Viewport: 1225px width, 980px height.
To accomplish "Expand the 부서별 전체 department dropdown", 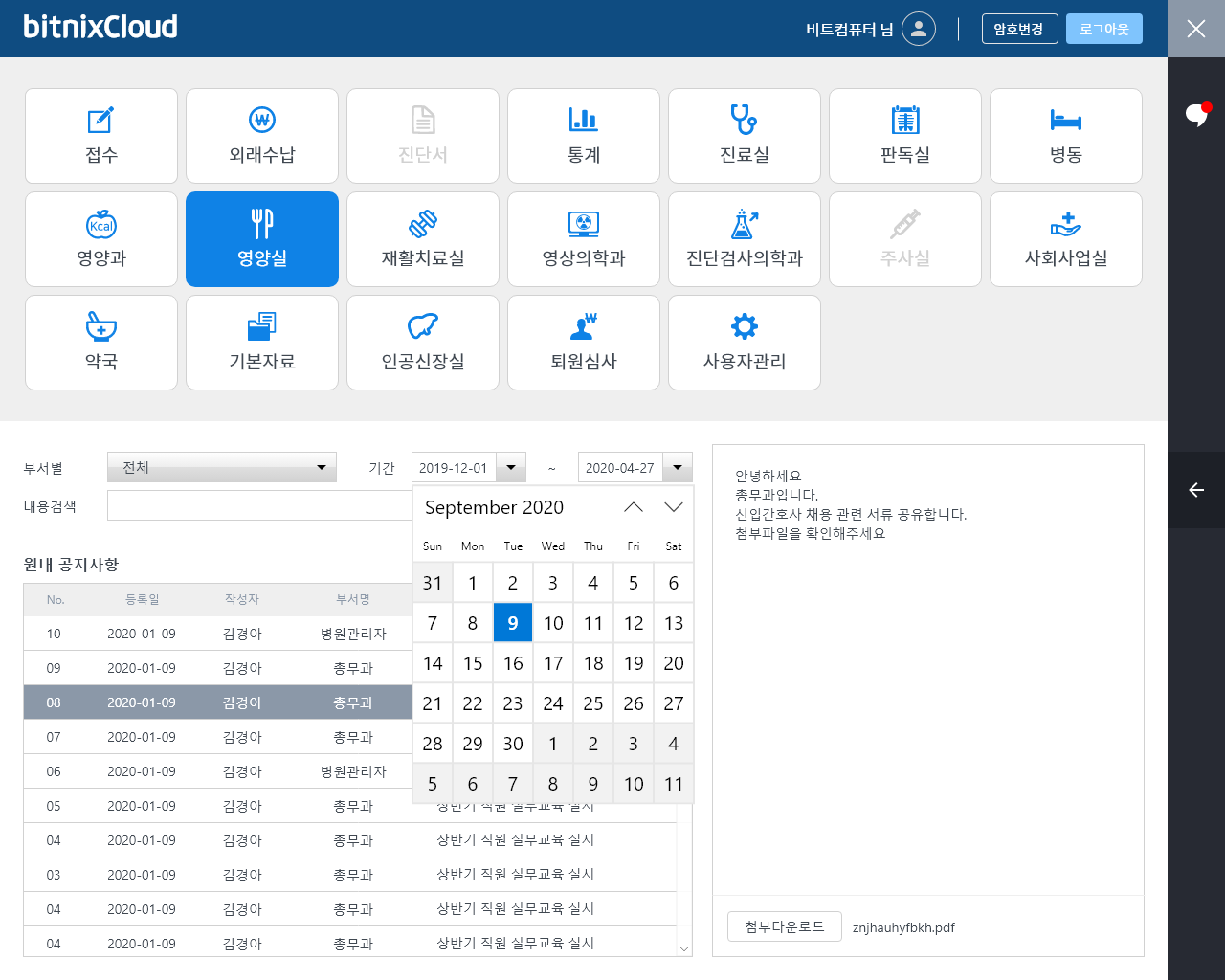I will point(222,467).
